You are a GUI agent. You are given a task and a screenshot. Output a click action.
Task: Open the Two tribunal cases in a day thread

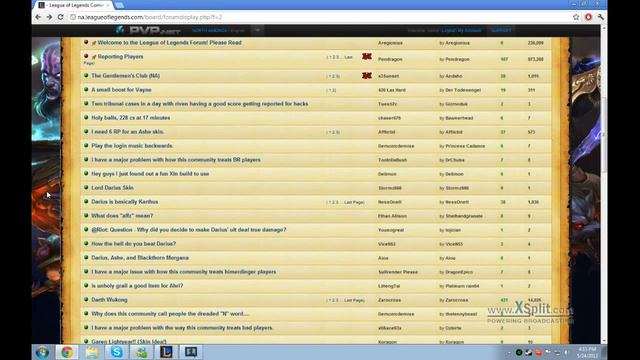200,104
